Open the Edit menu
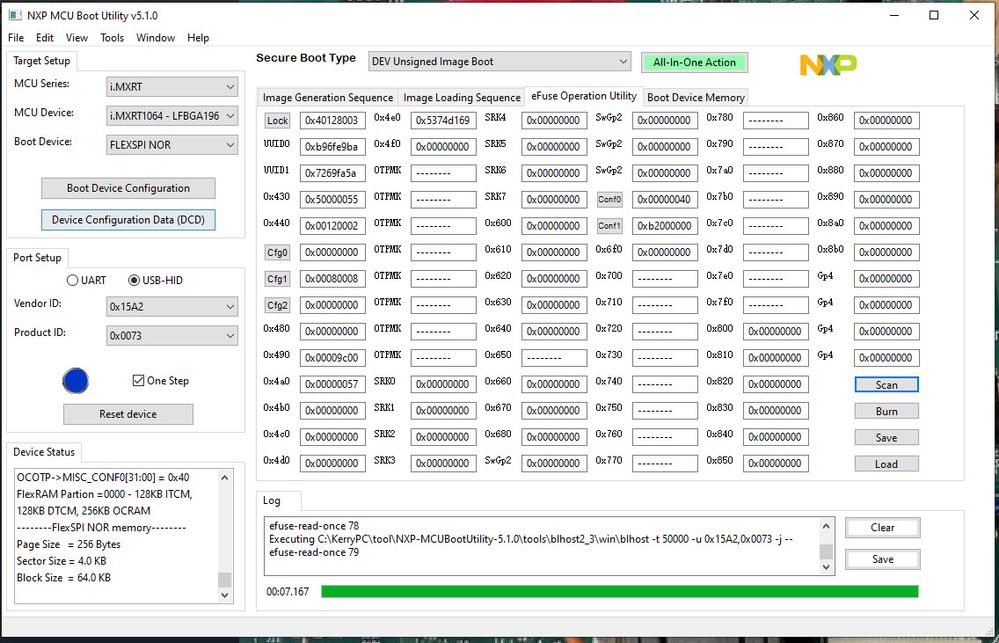999x643 pixels. point(45,38)
